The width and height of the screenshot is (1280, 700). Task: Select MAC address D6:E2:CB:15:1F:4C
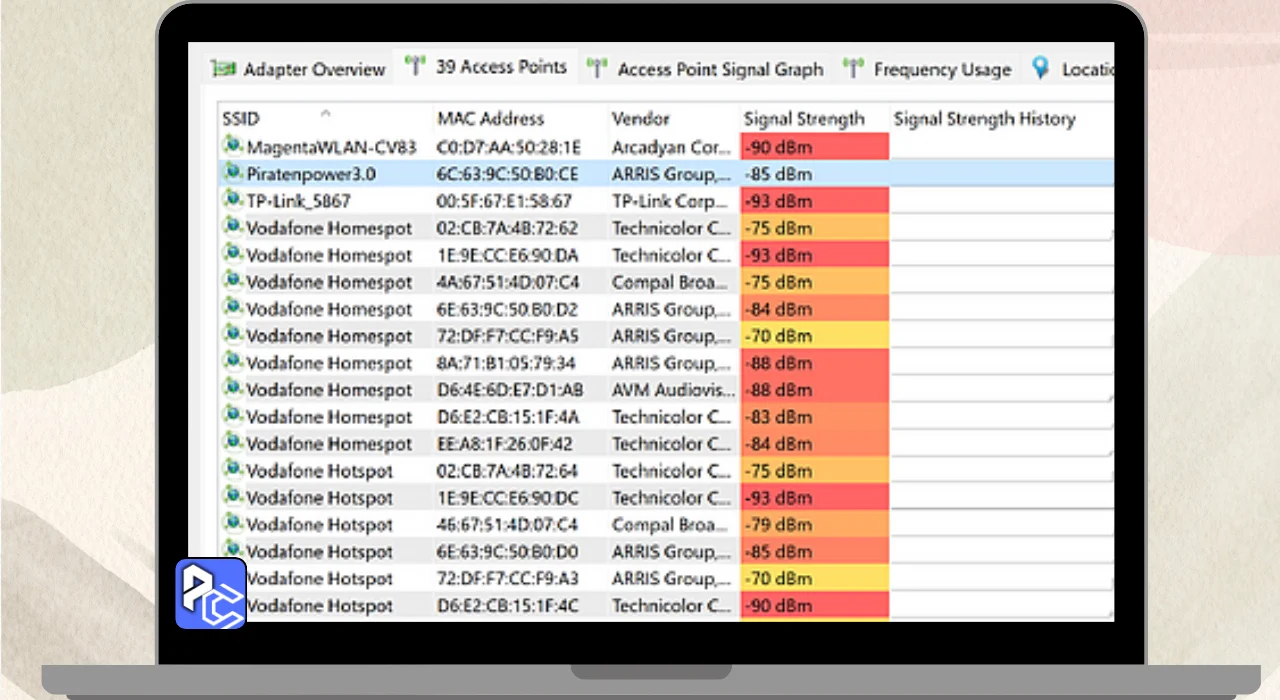click(x=507, y=606)
